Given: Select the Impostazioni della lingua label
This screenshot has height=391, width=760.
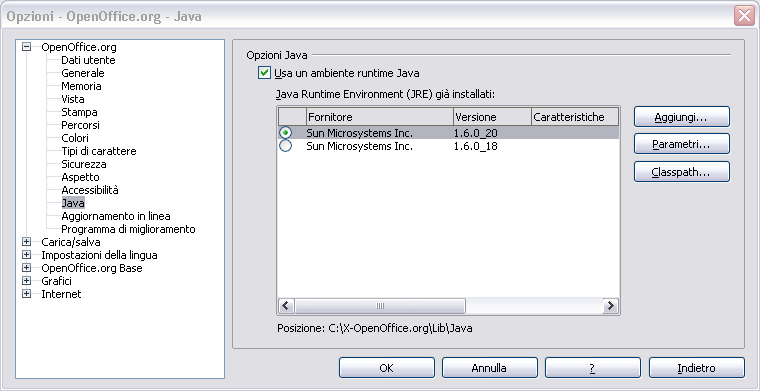Looking at the screenshot, I should click(99, 255).
